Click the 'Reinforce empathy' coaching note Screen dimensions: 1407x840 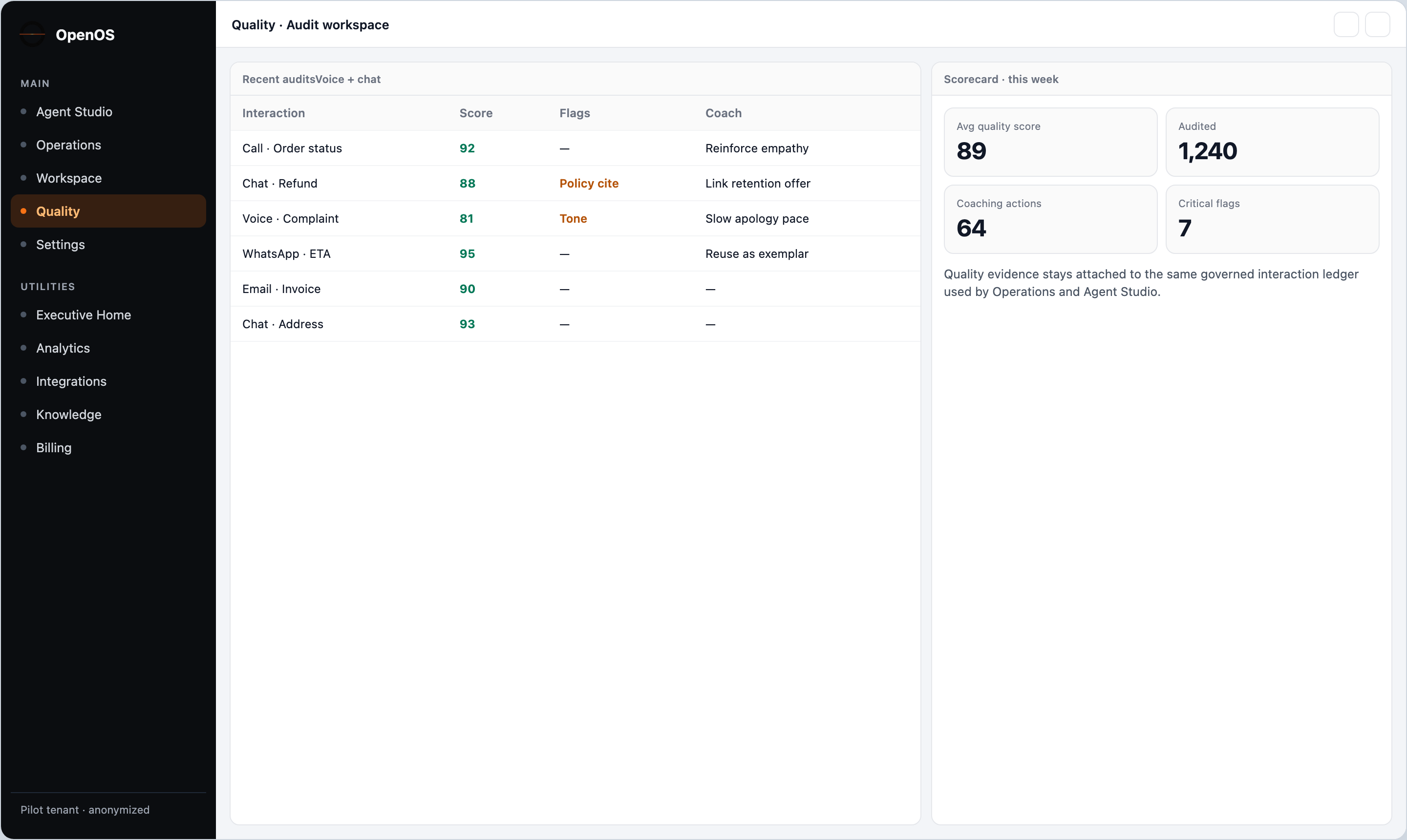756,148
